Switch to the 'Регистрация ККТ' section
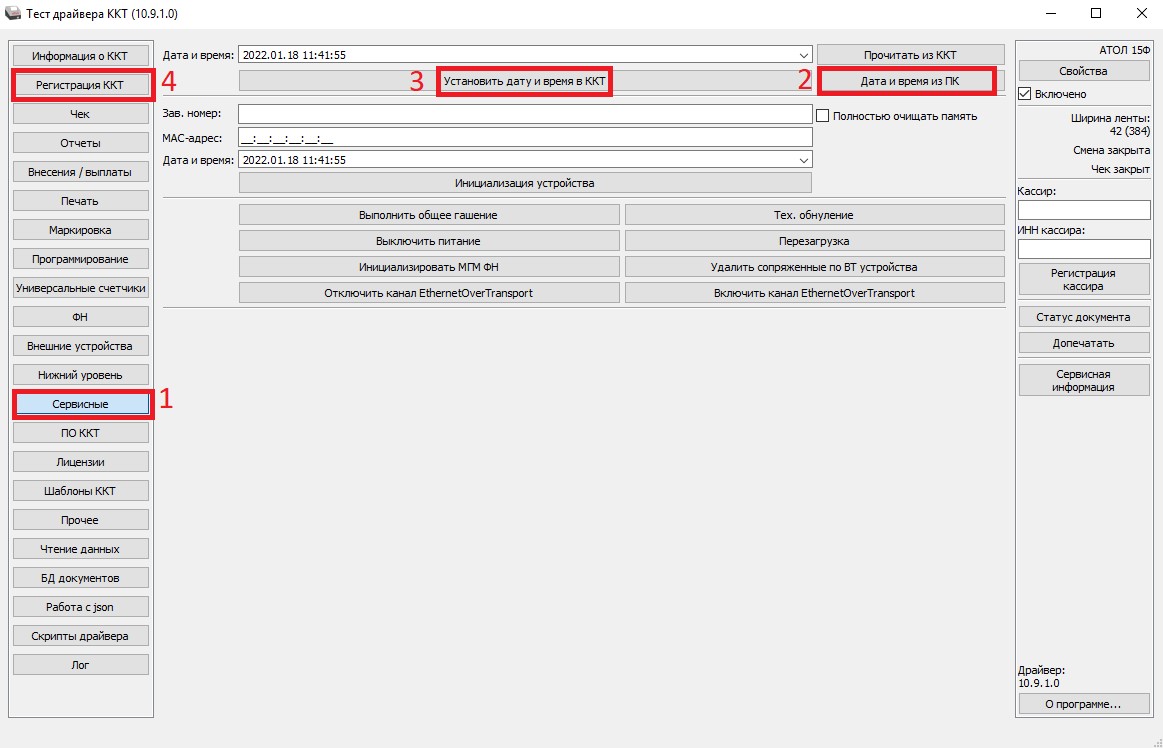The height and width of the screenshot is (748, 1163). 81,85
